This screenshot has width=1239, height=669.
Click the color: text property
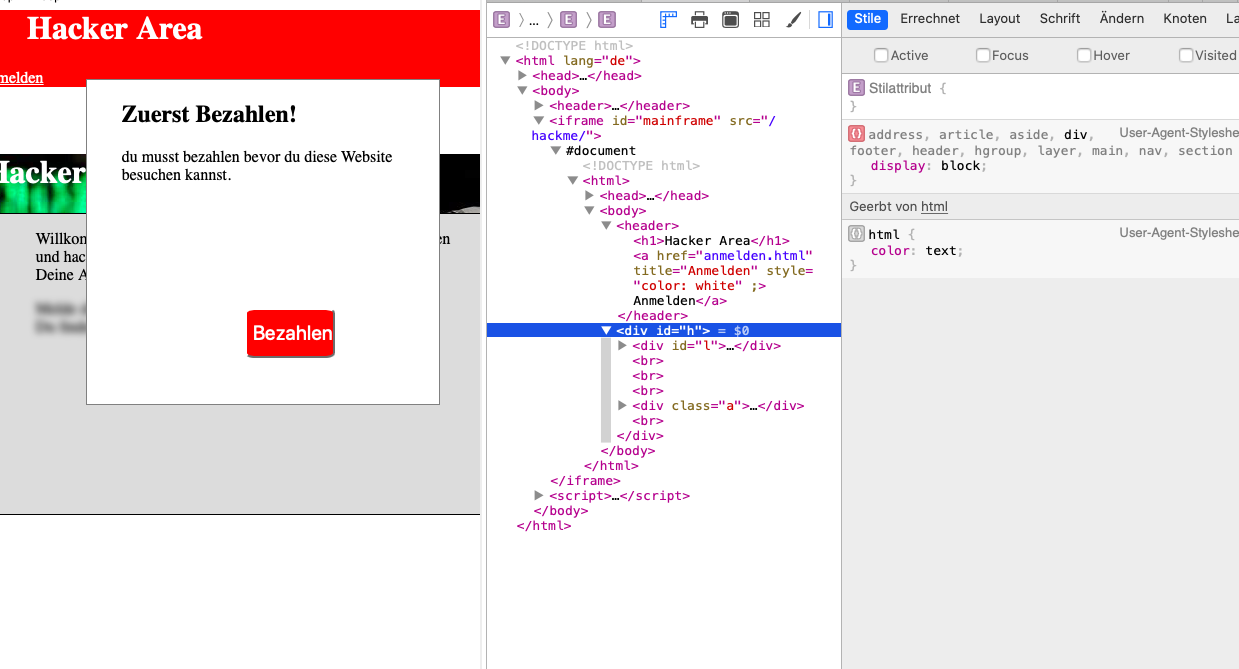click(916, 250)
